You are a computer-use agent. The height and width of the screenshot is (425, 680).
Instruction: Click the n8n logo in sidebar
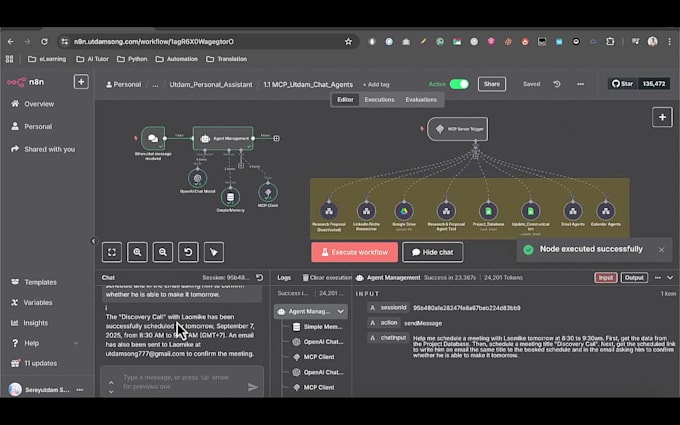tap(25, 82)
